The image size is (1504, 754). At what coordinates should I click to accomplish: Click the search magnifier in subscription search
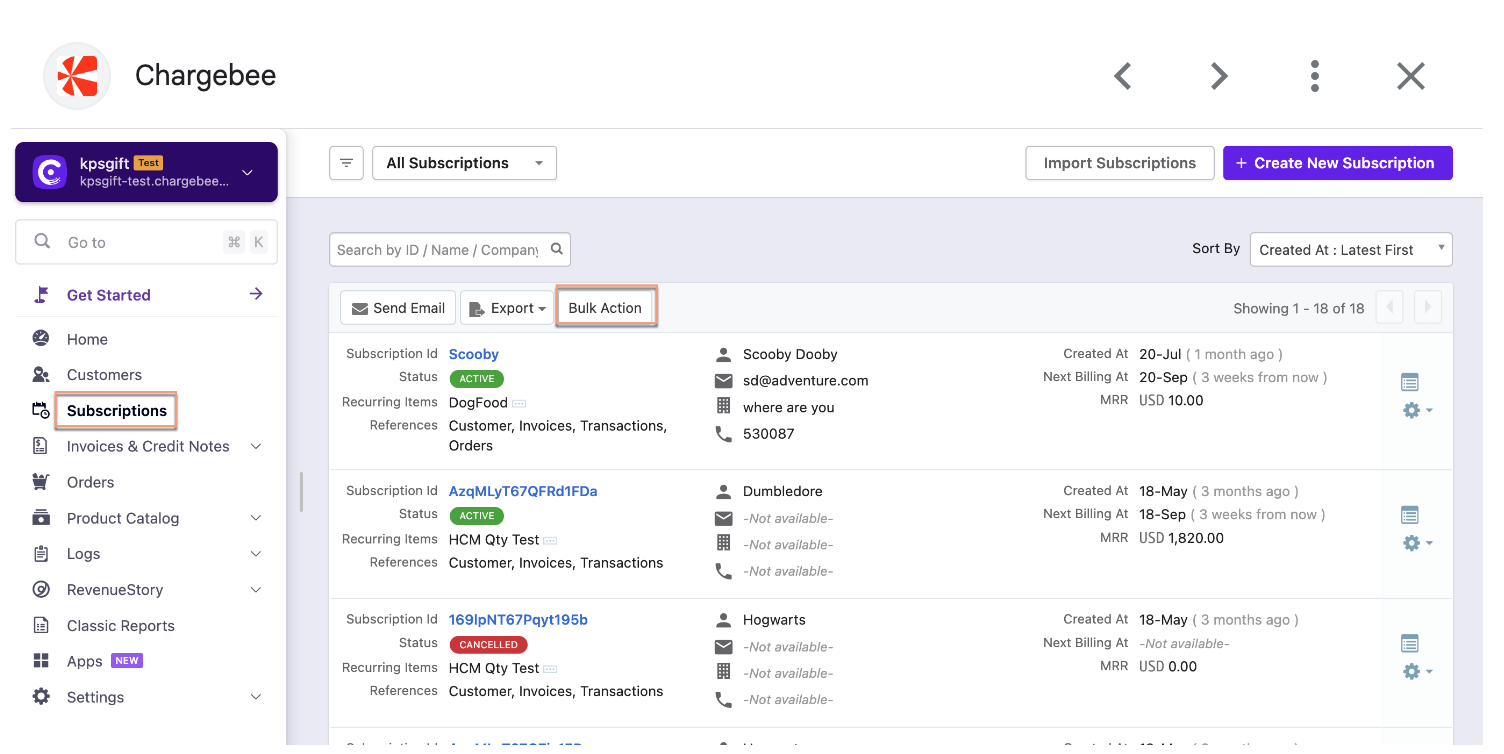pyautogui.click(x=558, y=249)
